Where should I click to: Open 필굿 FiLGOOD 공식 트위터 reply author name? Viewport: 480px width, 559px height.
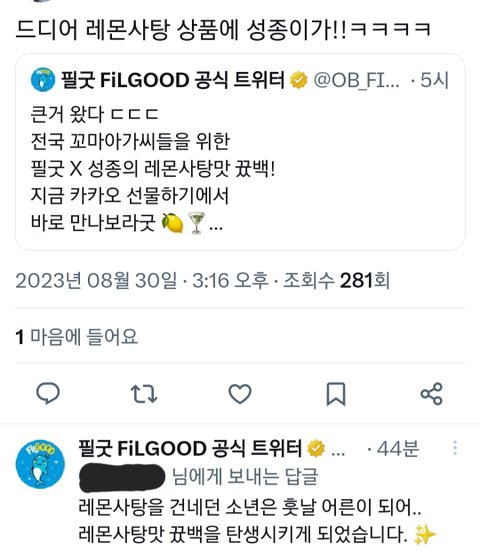(190, 448)
